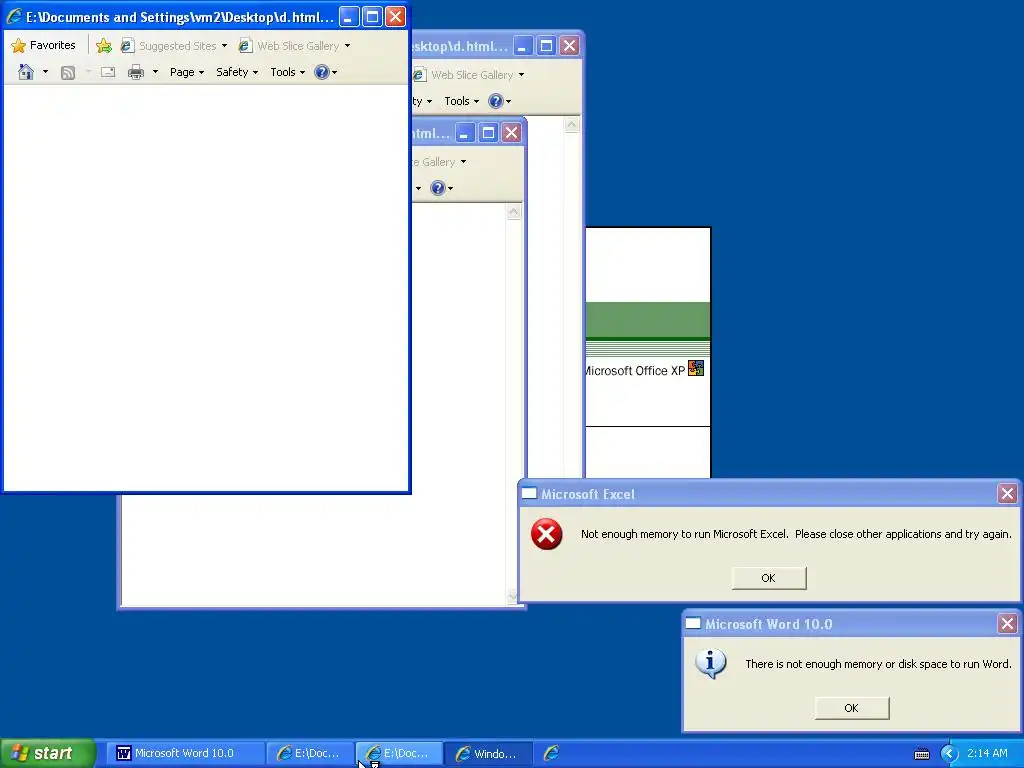The height and width of the screenshot is (768, 1024).
Task: Click the unlabeled IE icon taskbar button
Action: click(552, 753)
